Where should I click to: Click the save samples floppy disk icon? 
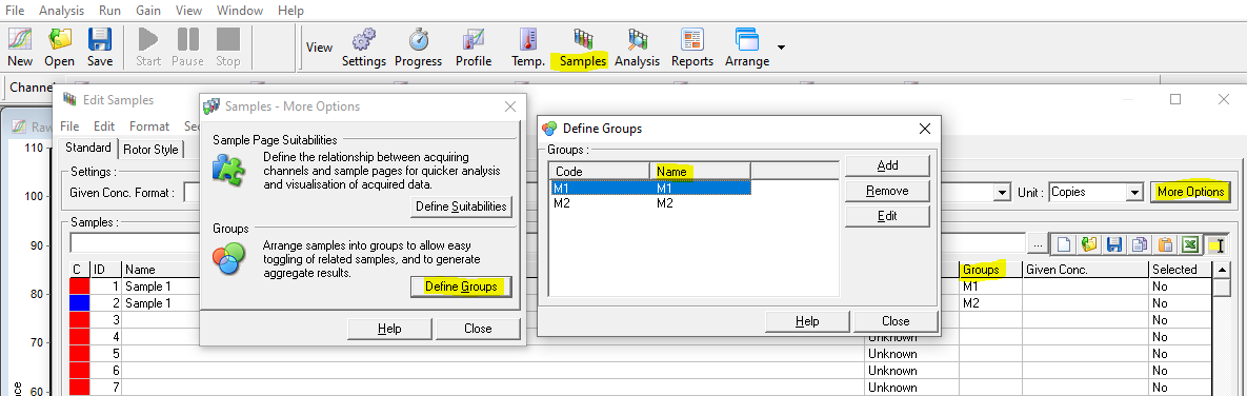coord(1114,244)
